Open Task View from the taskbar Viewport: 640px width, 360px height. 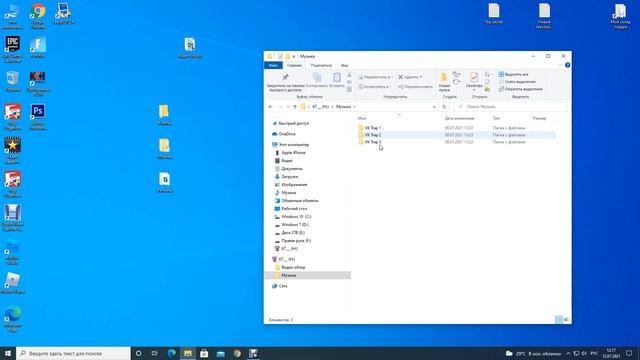click(155, 353)
